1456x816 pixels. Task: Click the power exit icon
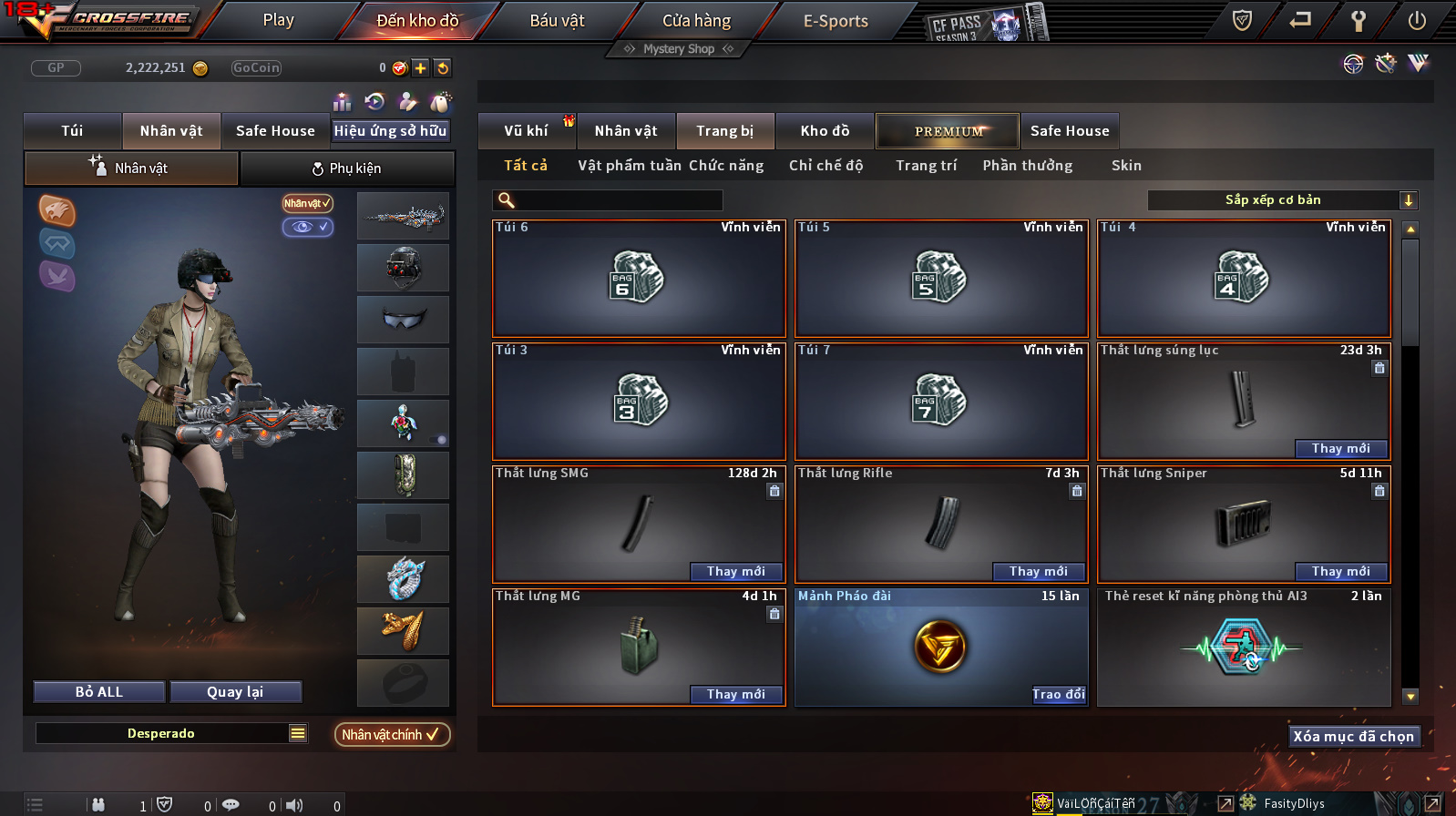click(1417, 20)
